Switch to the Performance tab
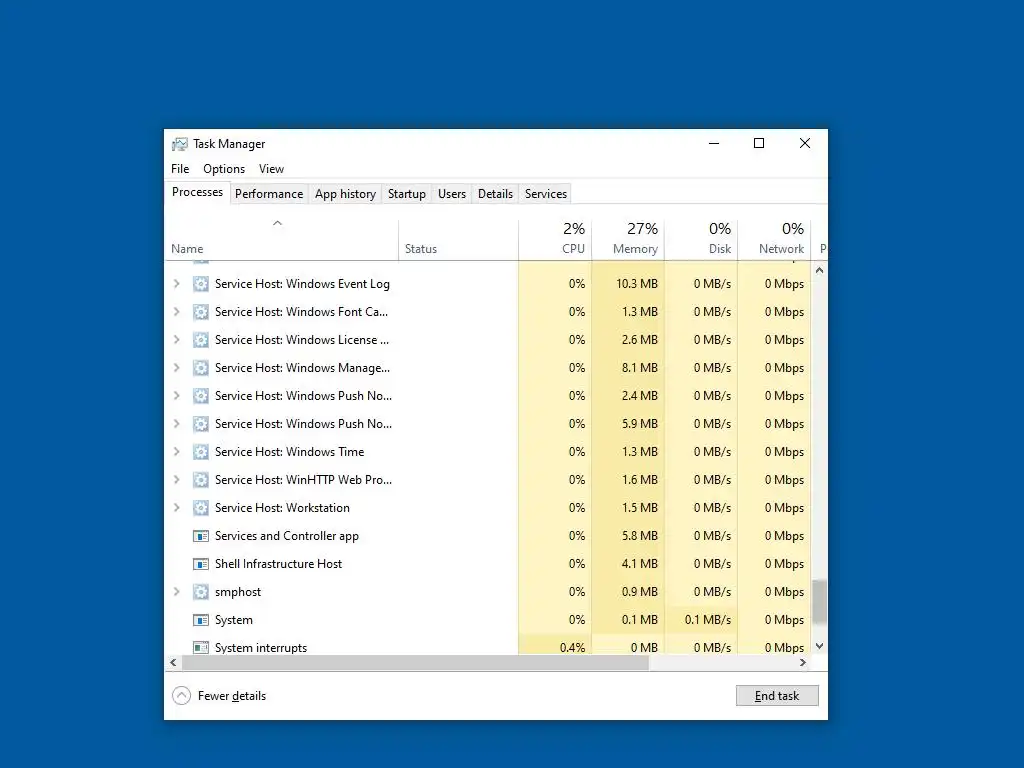This screenshot has height=768, width=1024. [269, 194]
